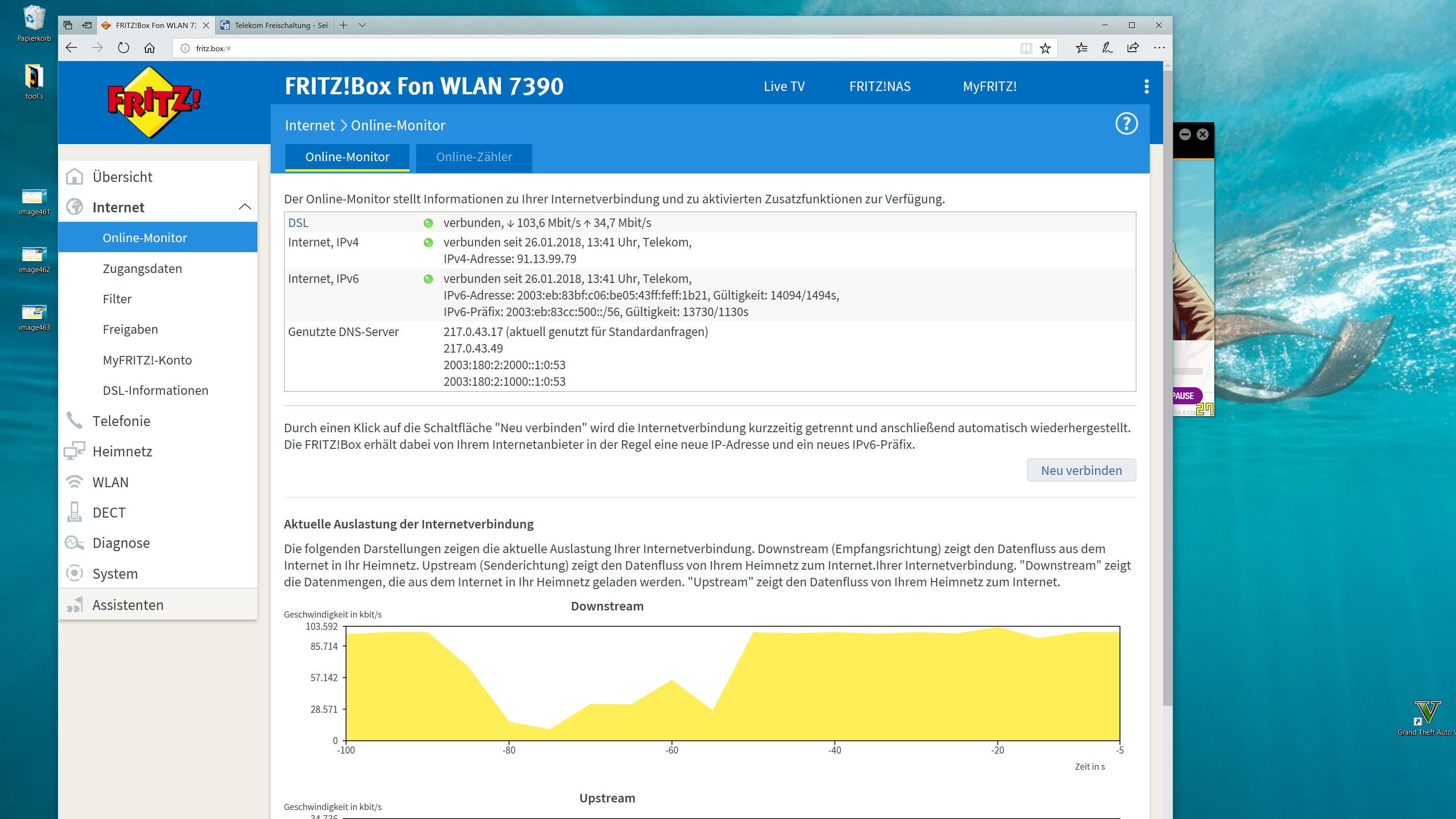The width and height of the screenshot is (1456, 819).
Task: Click the FRITZ! logo
Action: 154,102
